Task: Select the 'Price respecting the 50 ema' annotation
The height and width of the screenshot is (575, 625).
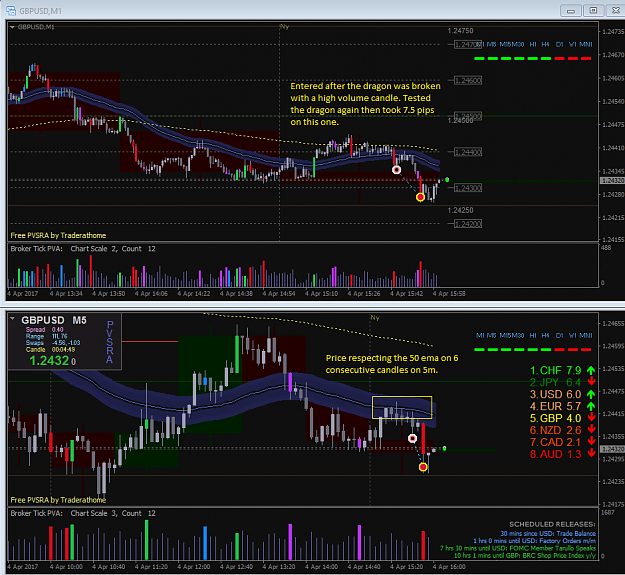Action: [x=392, y=364]
